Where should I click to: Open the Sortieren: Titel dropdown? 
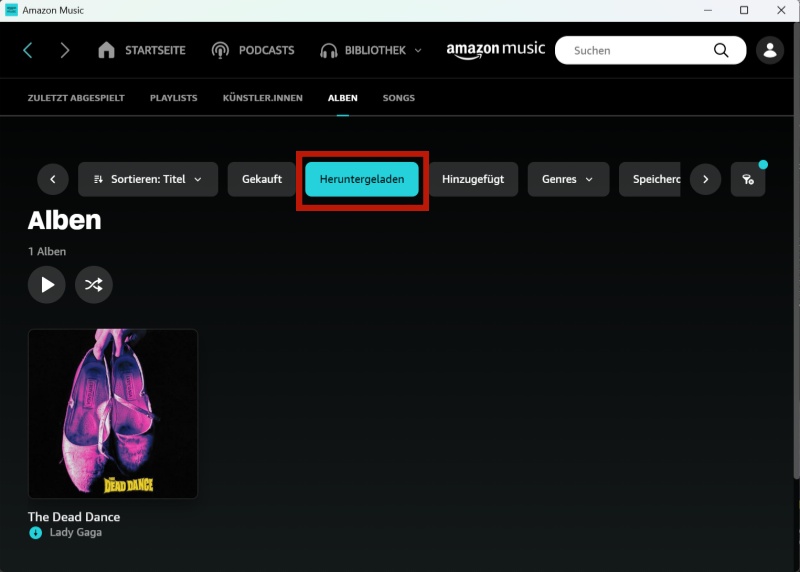148,179
